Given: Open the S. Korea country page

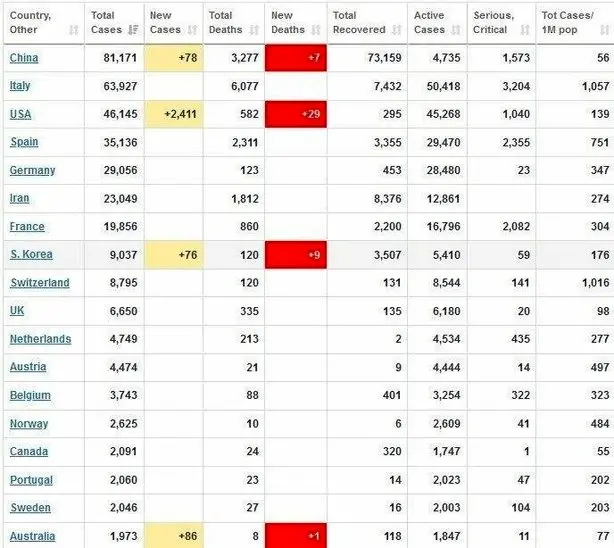Looking at the screenshot, I should [31, 255].
